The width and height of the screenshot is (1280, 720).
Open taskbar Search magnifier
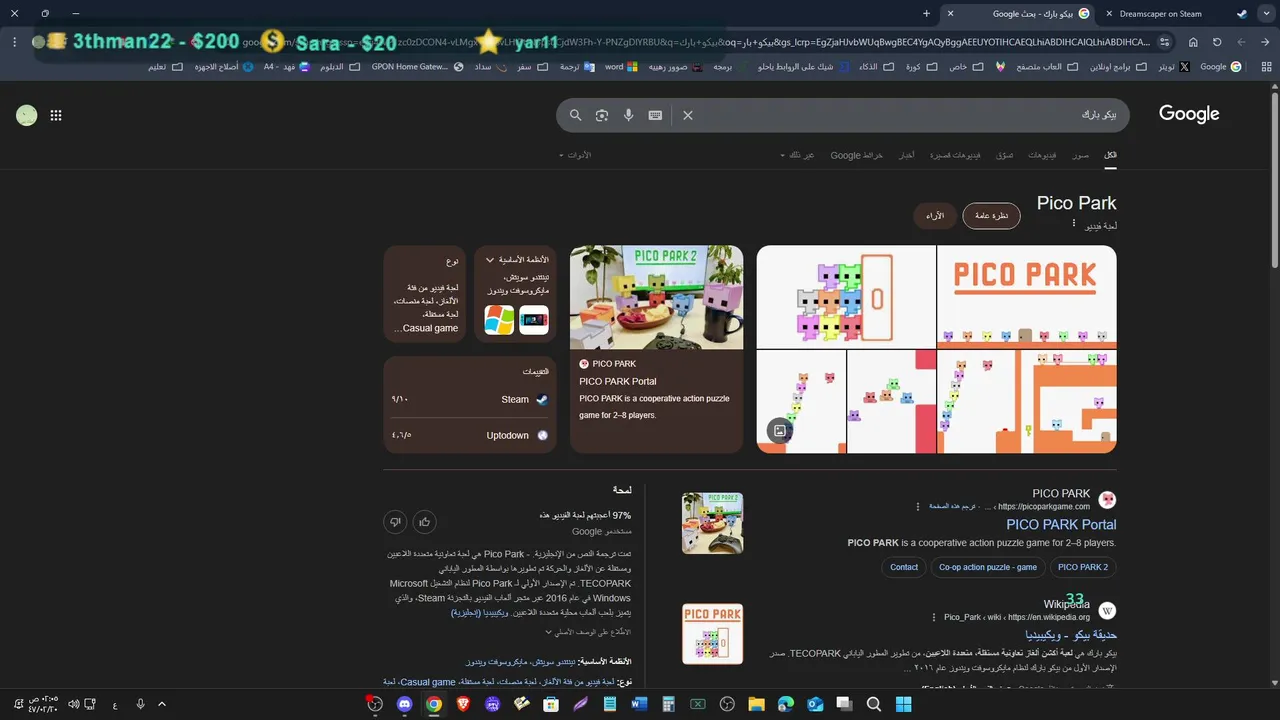874,704
